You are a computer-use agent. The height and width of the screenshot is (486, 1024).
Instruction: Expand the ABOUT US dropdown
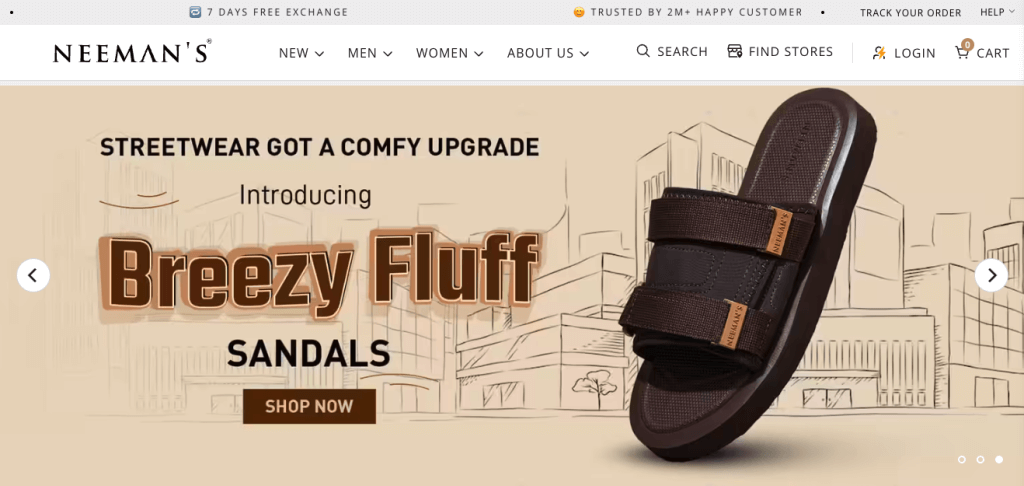pos(548,53)
